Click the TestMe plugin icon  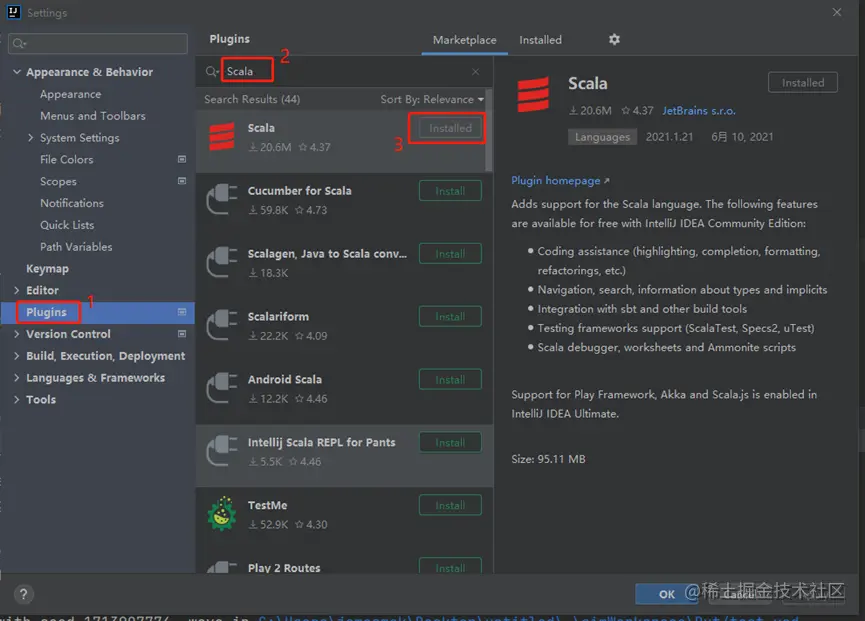coord(221,514)
